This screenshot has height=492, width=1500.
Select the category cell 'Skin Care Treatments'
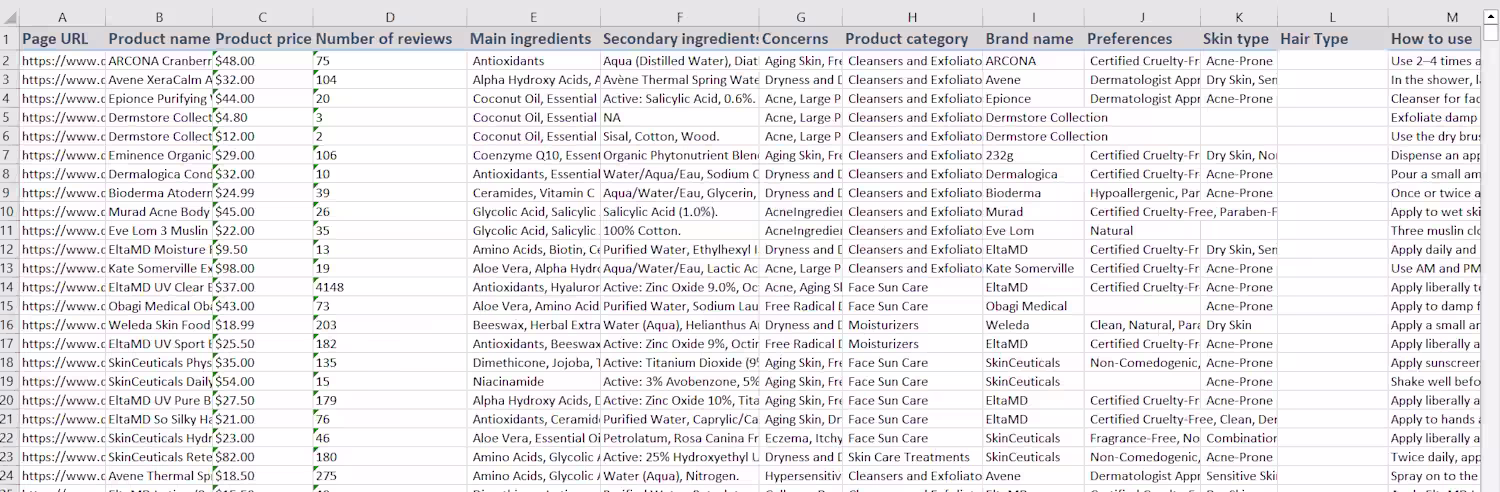[x=912, y=457]
